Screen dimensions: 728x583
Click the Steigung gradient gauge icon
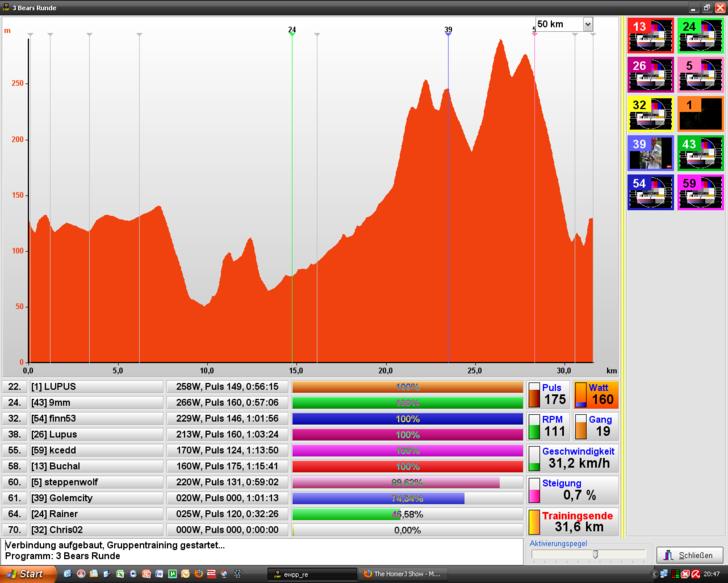[x=534, y=490]
